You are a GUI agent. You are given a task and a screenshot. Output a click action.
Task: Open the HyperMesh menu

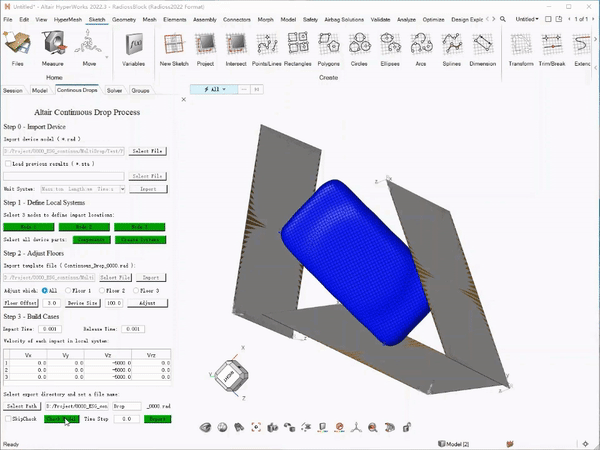tap(68, 20)
